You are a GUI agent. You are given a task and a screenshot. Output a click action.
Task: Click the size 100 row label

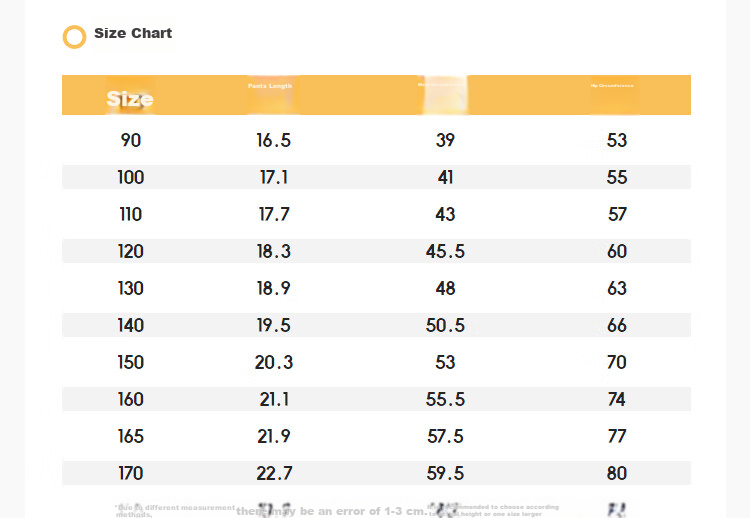pos(131,177)
